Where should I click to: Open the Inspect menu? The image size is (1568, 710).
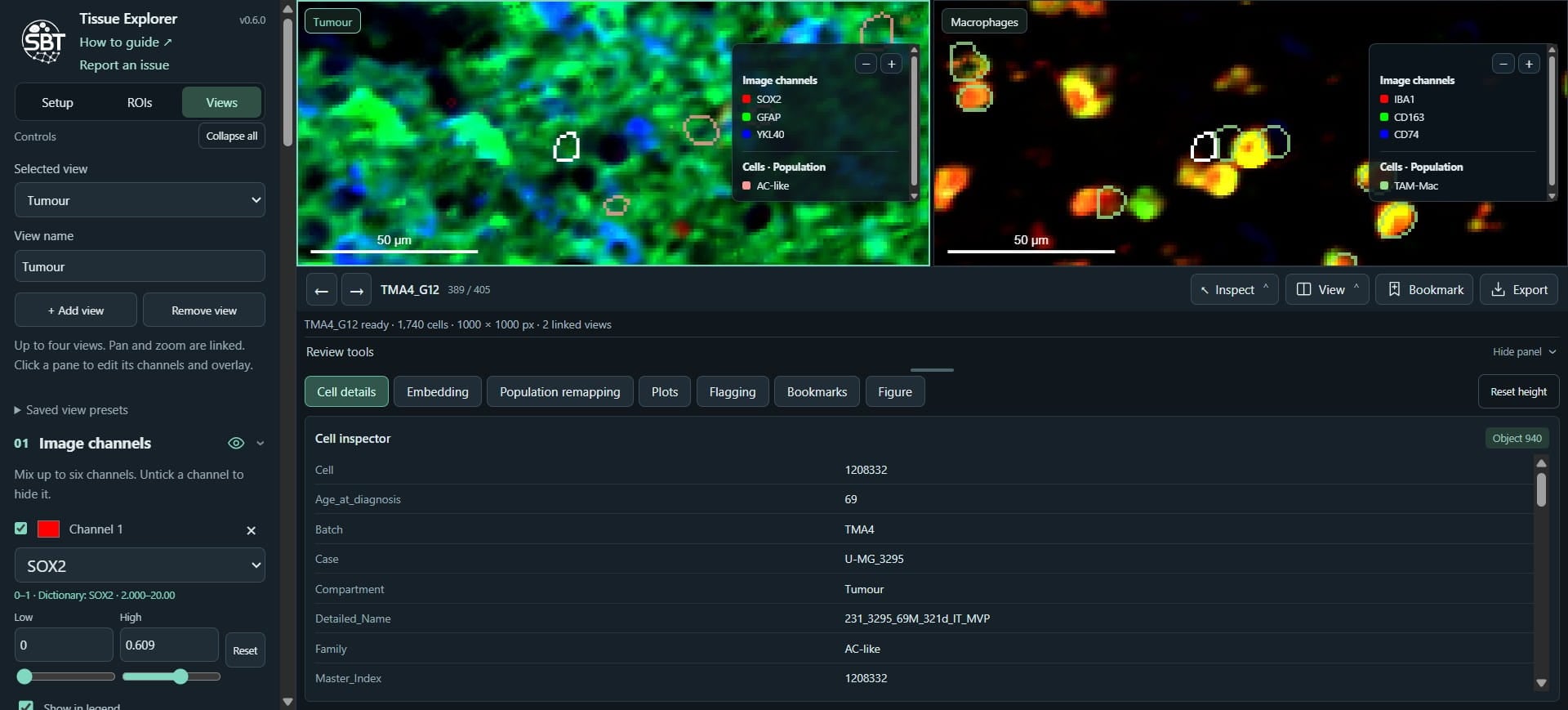pos(1234,289)
